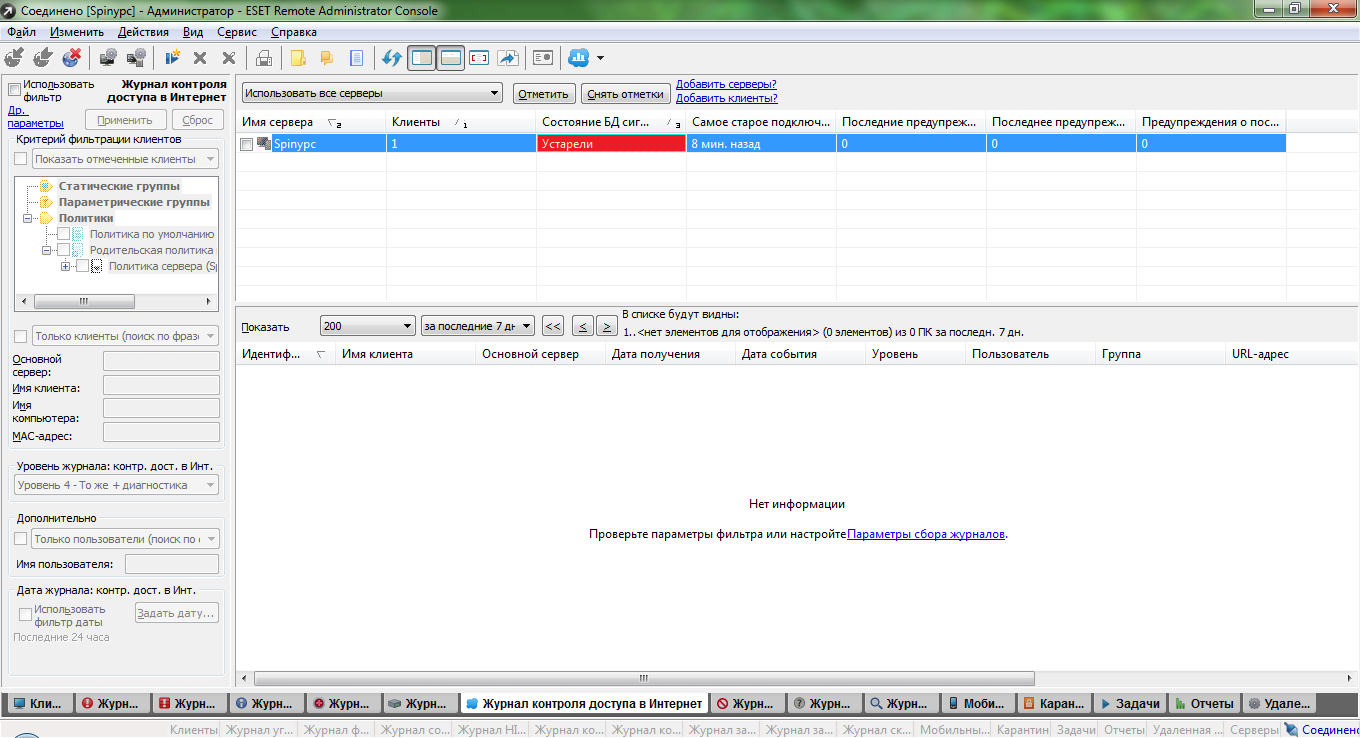Click the Статические группы folder icon

(x=45, y=186)
